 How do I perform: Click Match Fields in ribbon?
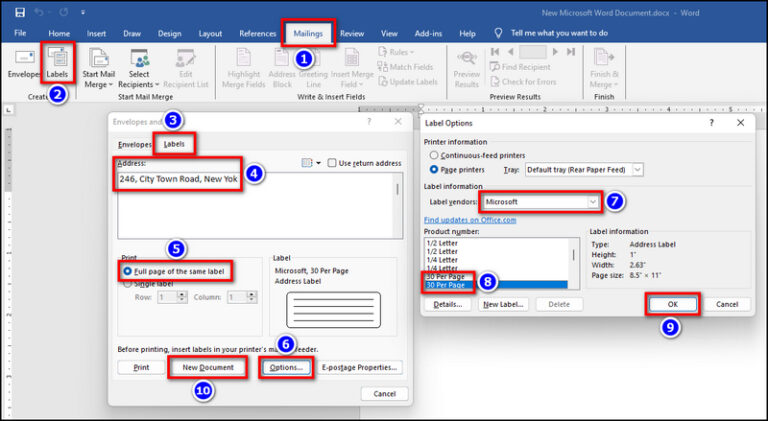point(405,67)
